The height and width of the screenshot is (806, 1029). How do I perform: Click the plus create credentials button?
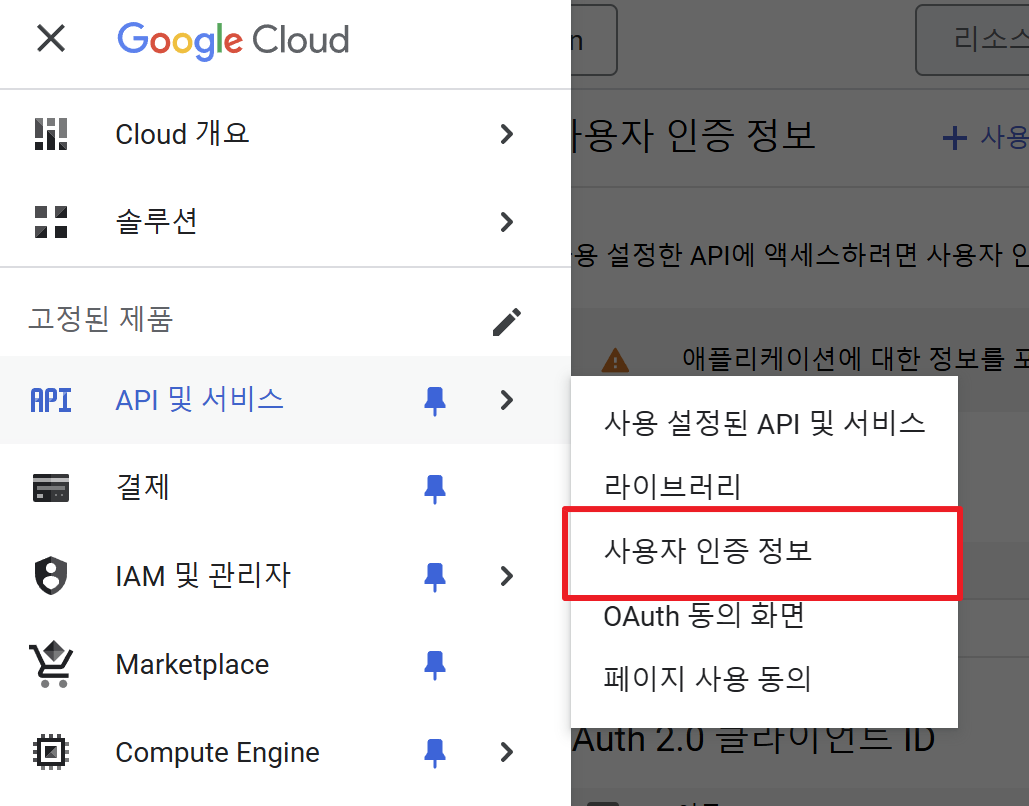(984, 137)
